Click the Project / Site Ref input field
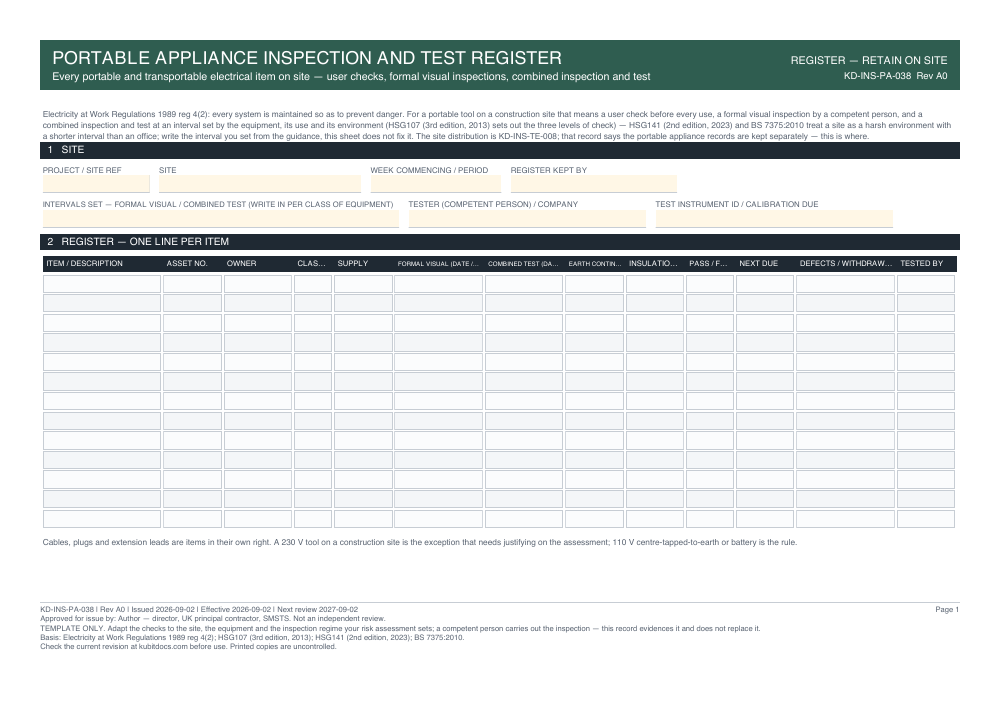This screenshot has height=708, width=1000. (x=96, y=184)
